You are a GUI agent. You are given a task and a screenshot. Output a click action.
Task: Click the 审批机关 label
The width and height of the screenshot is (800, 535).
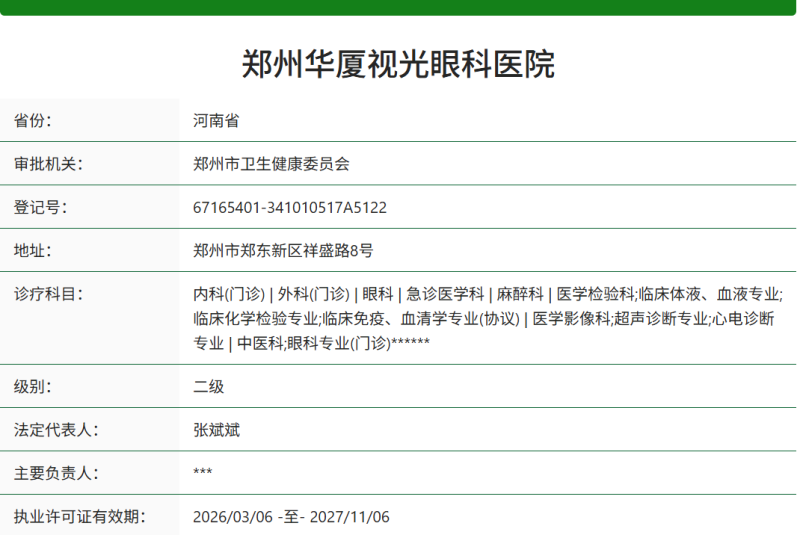(48, 164)
